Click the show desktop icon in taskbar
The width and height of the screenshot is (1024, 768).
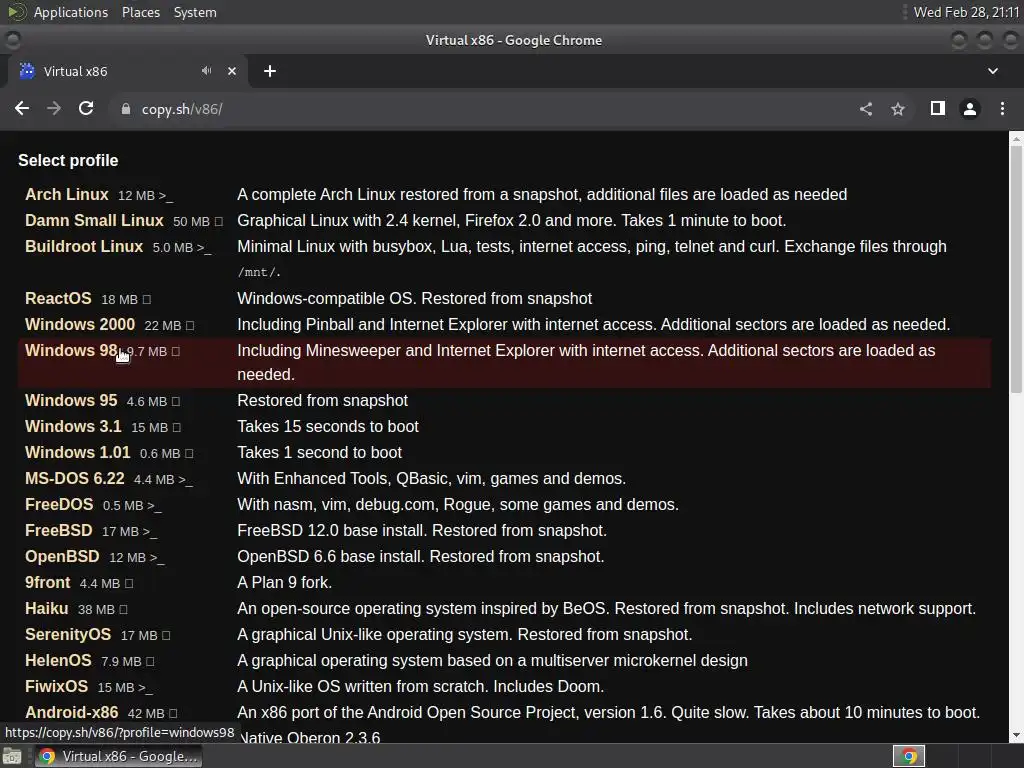tap(12, 756)
